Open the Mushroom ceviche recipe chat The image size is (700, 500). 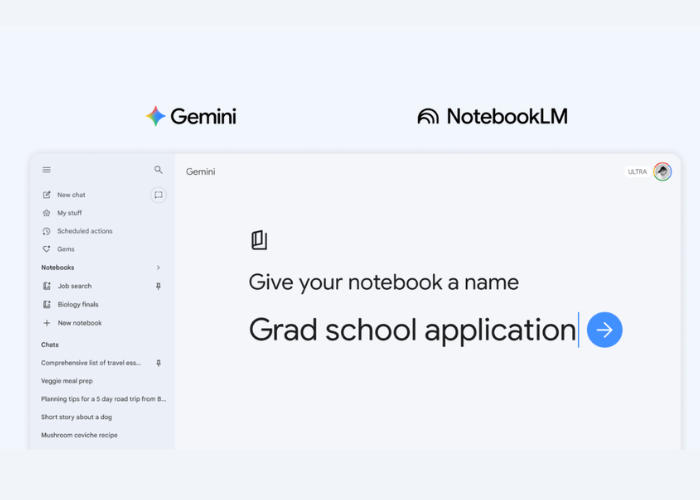pos(79,435)
